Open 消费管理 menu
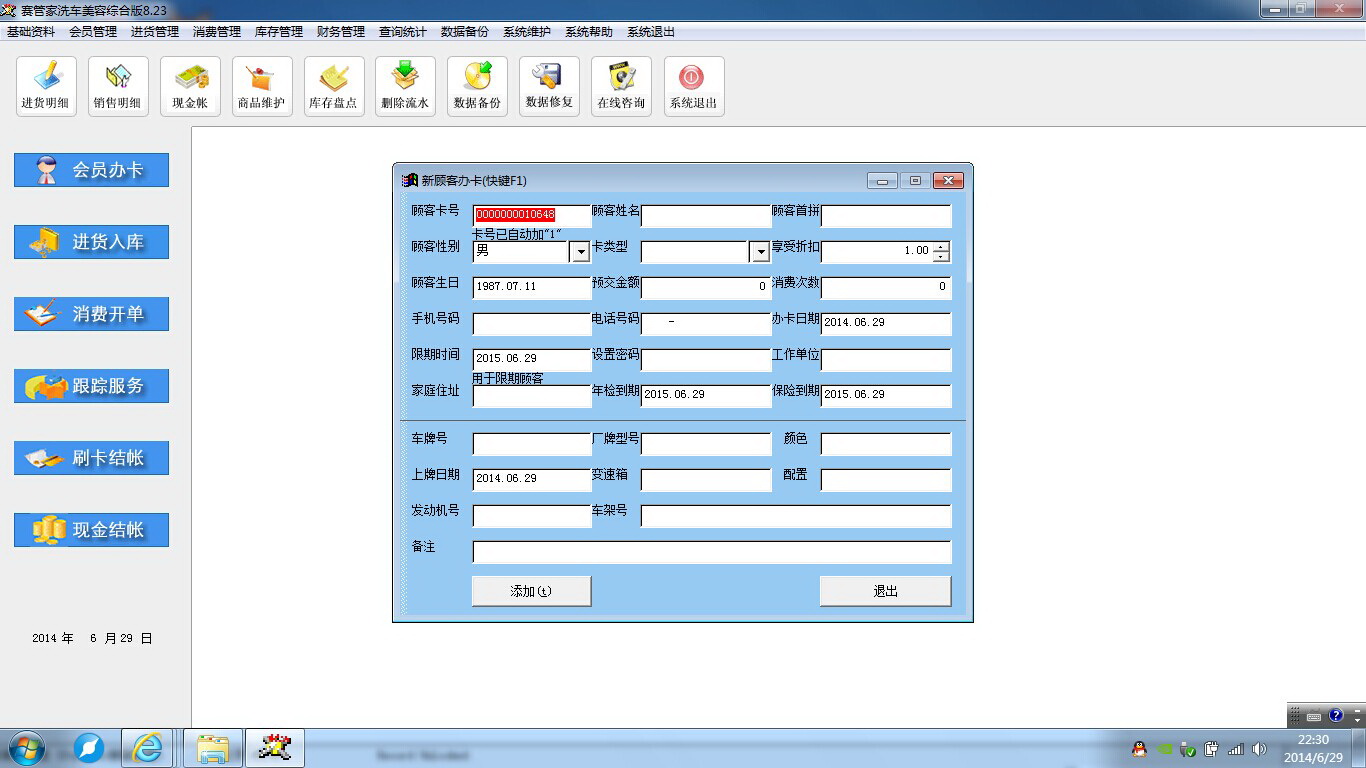The height and width of the screenshot is (768, 1366). point(217,32)
